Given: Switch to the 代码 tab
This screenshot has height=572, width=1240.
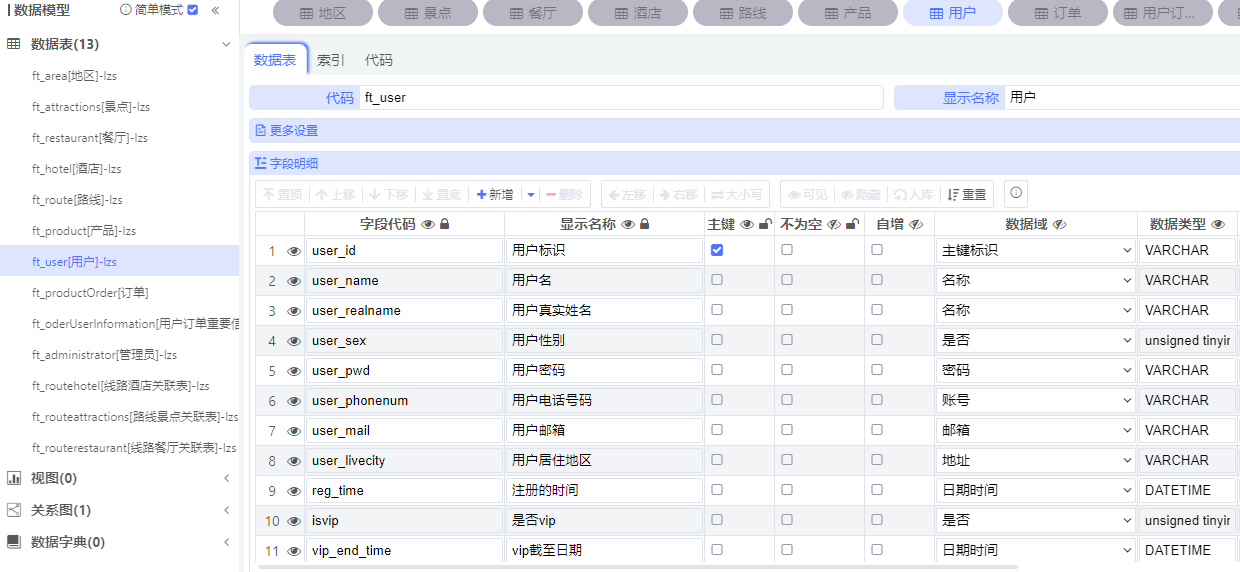Looking at the screenshot, I should (x=379, y=60).
